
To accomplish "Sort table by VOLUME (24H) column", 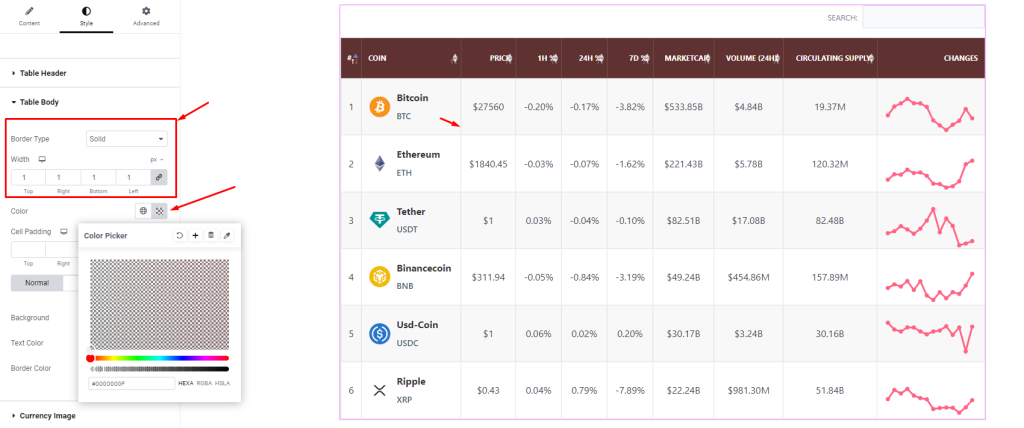I will [x=749, y=58].
